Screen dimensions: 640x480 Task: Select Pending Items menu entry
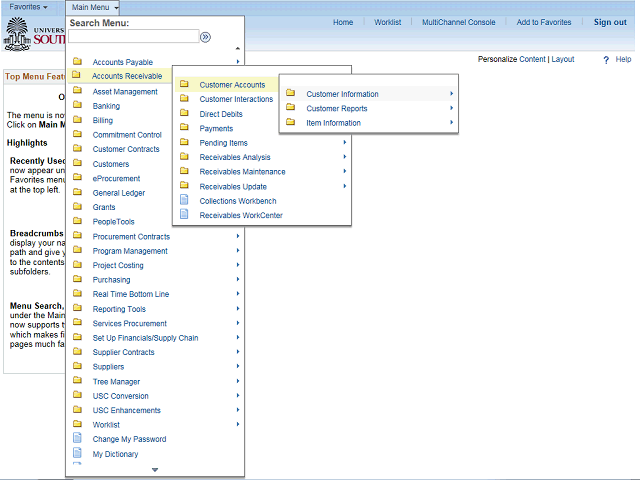[223, 143]
